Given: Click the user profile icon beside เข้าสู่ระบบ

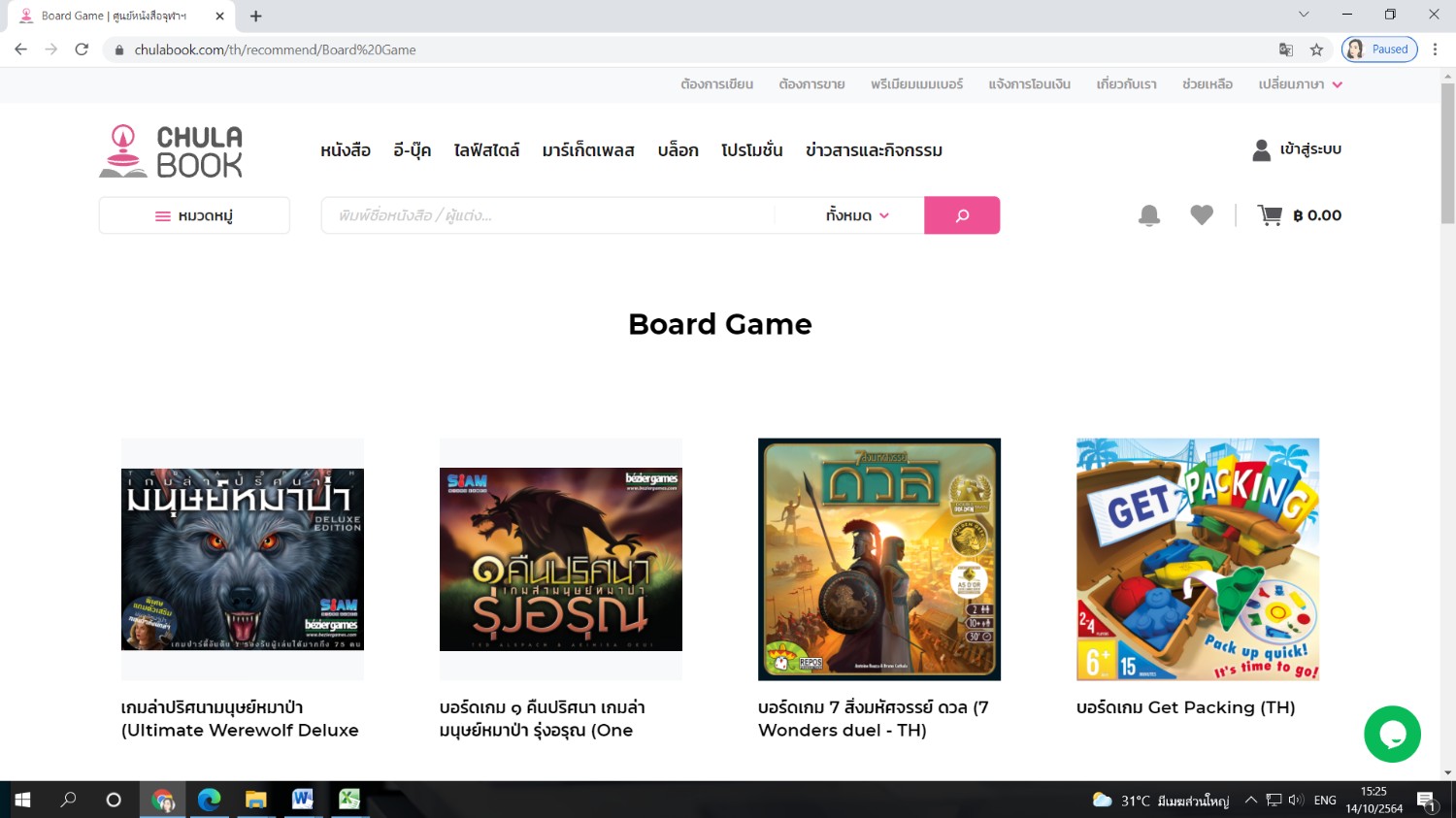Looking at the screenshot, I should click(x=1261, y=149).
